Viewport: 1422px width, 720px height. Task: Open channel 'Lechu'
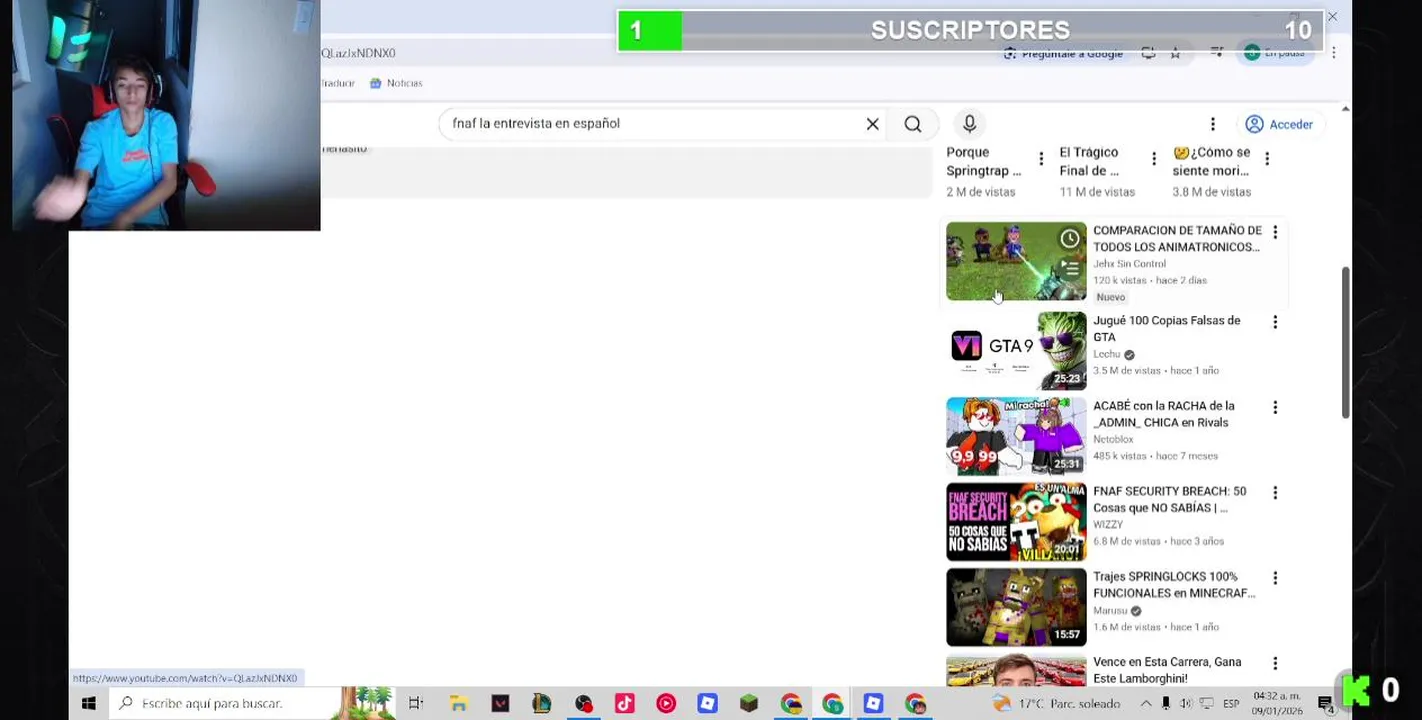pyautogui.click(x=1106, y=354)
